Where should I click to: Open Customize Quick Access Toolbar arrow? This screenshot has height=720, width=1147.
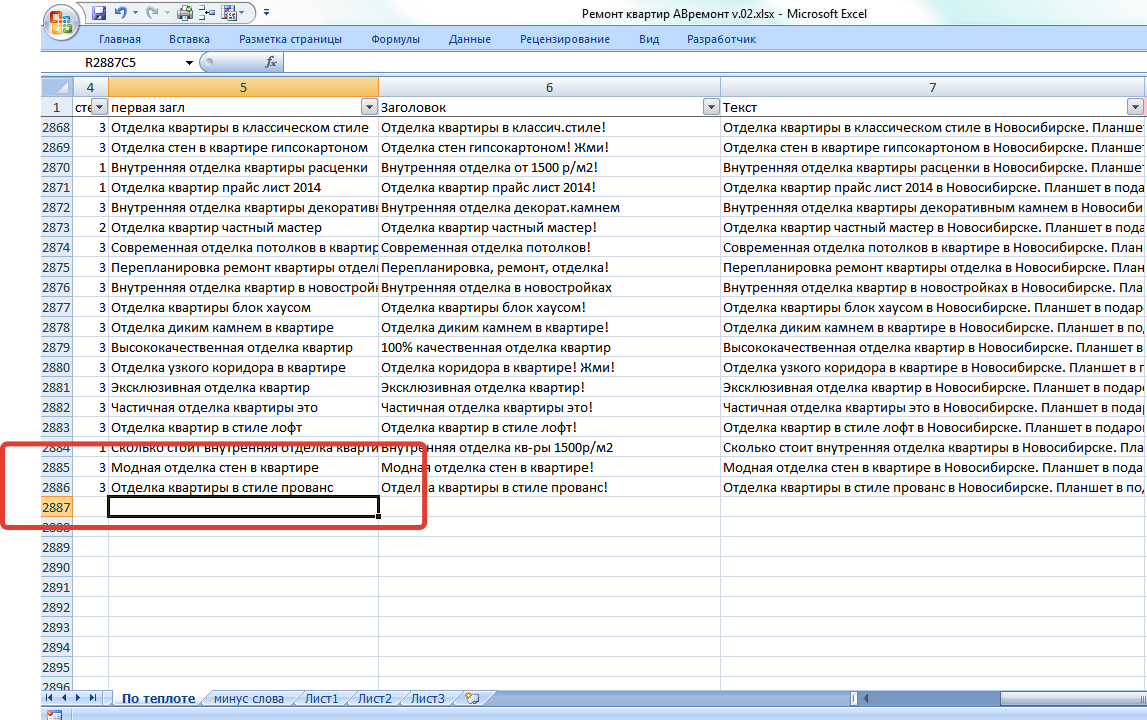point(266,12)
